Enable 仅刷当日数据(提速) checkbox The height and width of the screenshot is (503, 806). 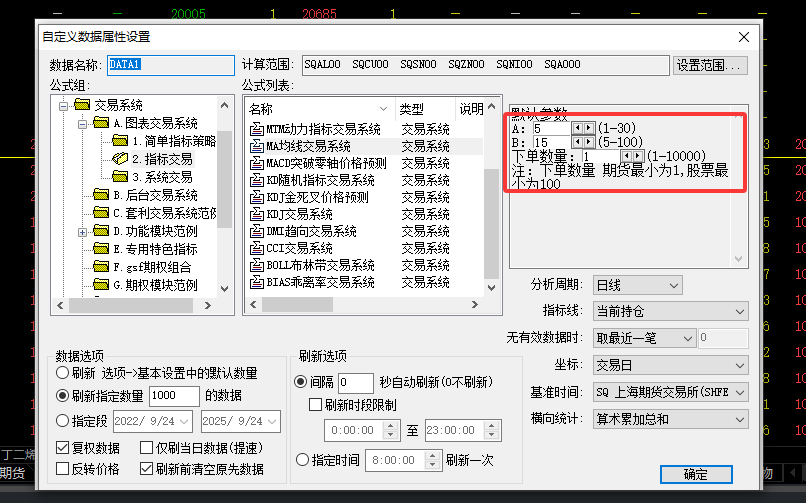146,448
